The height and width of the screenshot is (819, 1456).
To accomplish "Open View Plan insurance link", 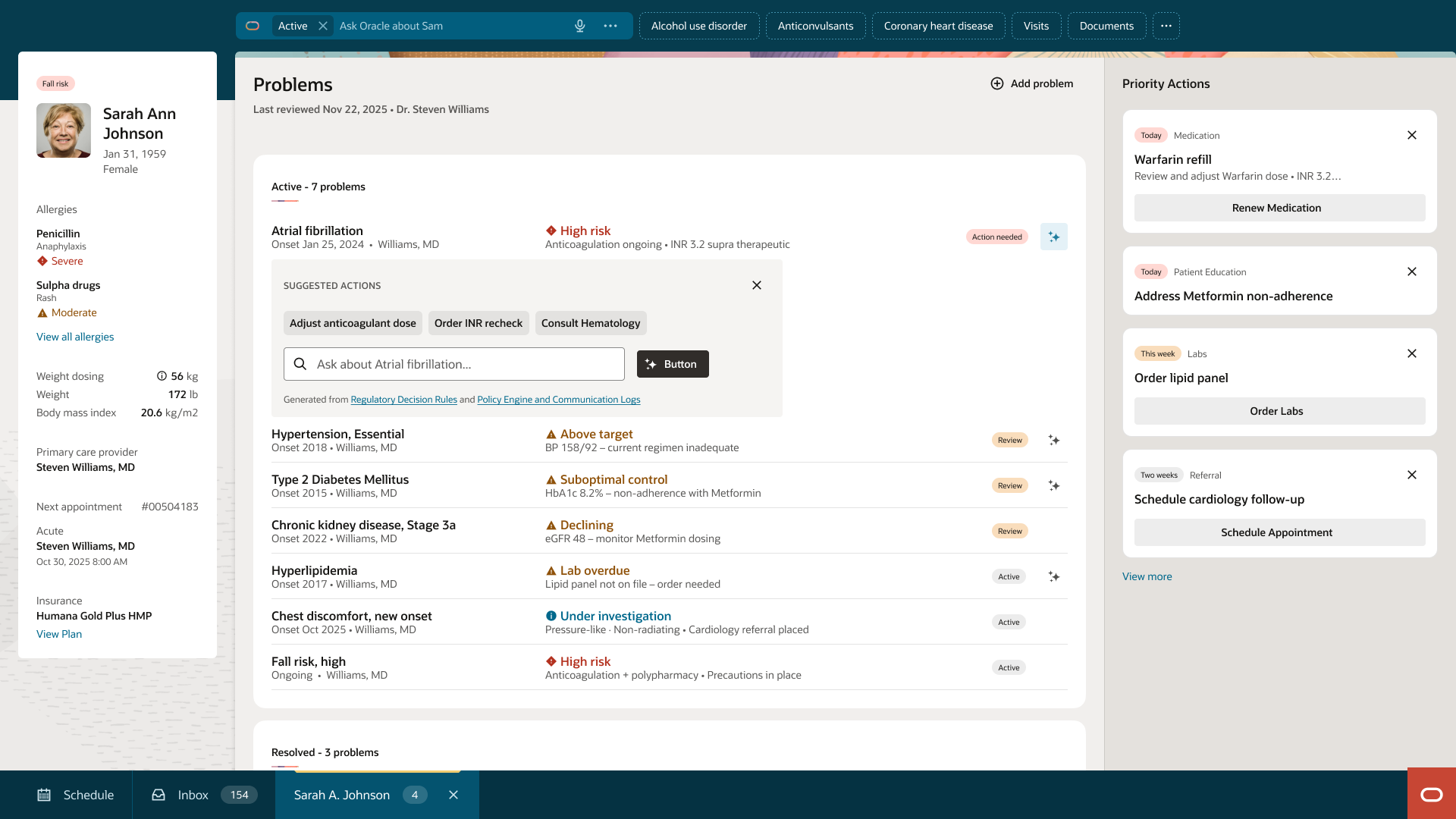I will tap(59, 634).
